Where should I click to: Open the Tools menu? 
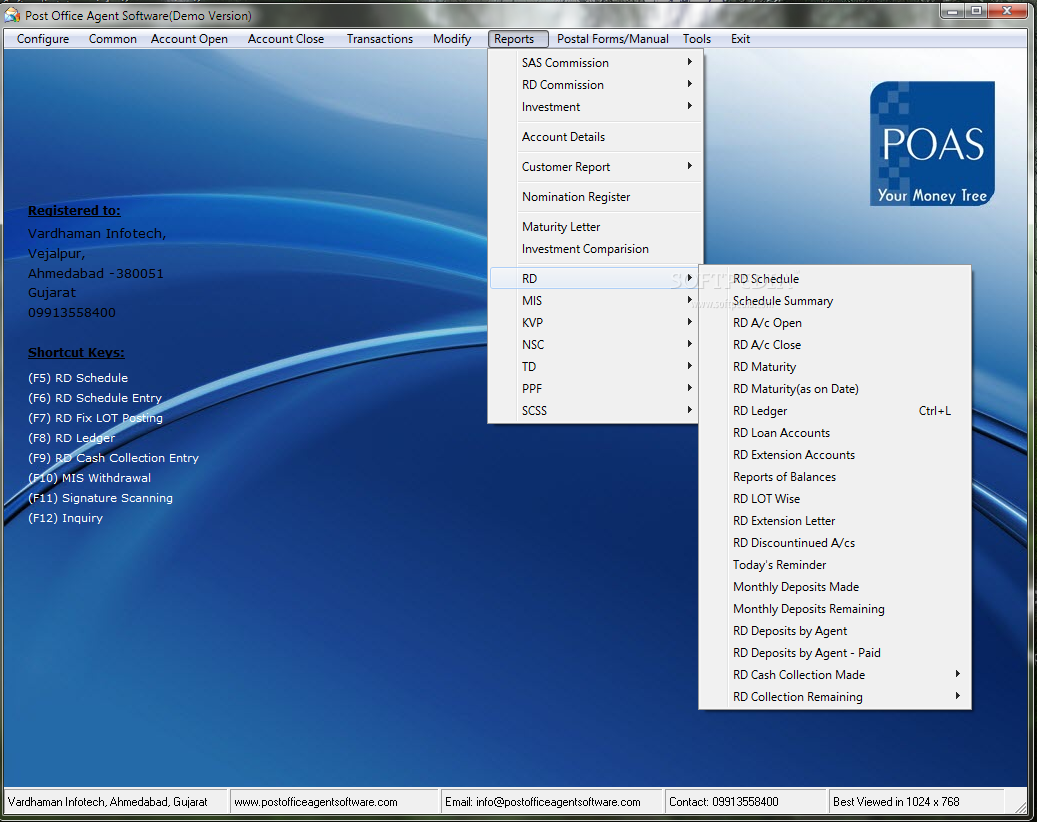click(x=696, y=39)
